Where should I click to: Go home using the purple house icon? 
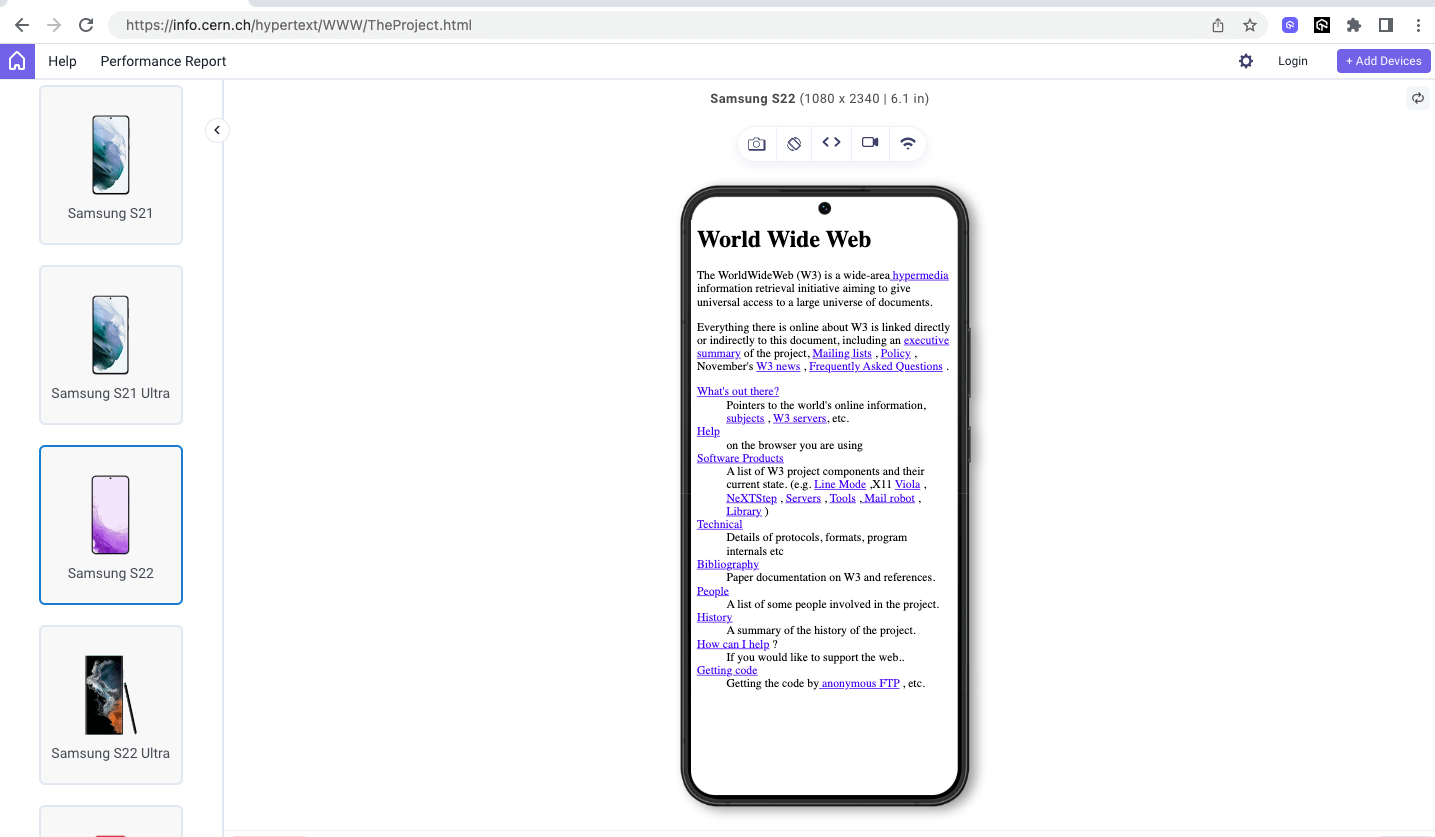(17, 61)
